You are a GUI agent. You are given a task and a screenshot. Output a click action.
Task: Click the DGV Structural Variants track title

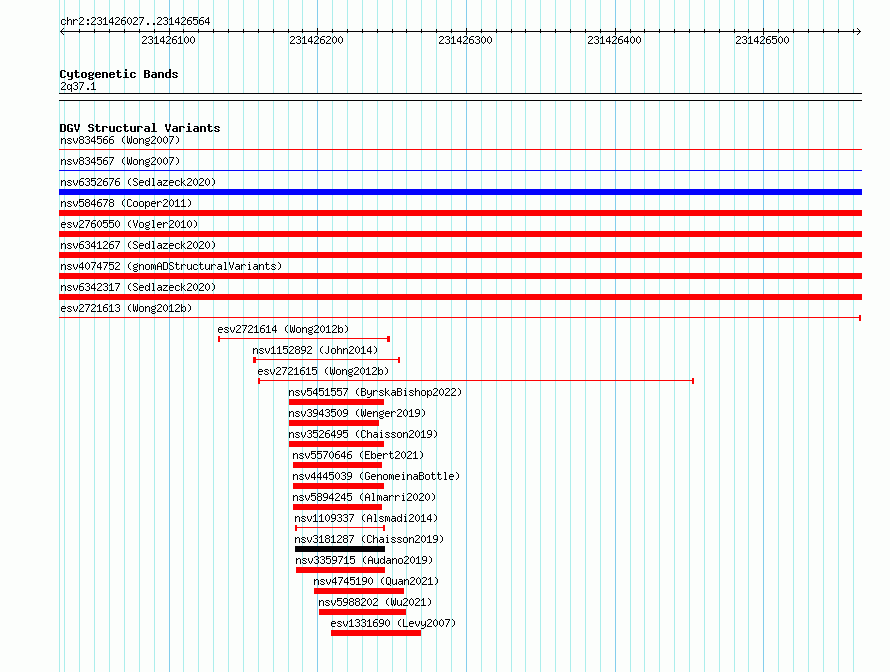[140, 128]
